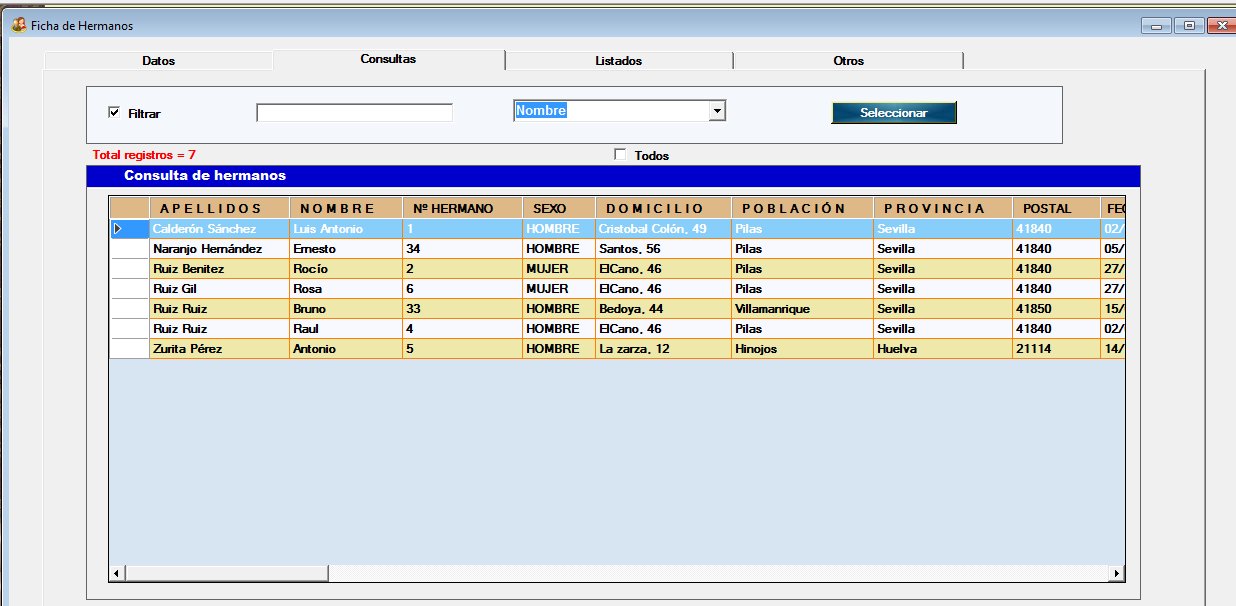Maximize the Ficha de Hermanos window
This screenshot has height=606, width=1236.
(x=1189, y=26)
